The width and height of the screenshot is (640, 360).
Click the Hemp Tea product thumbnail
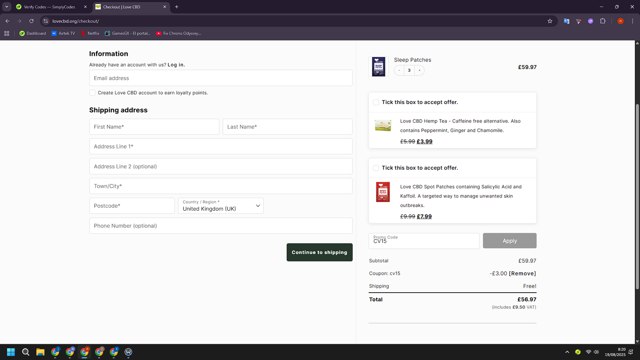pos(383,126)
